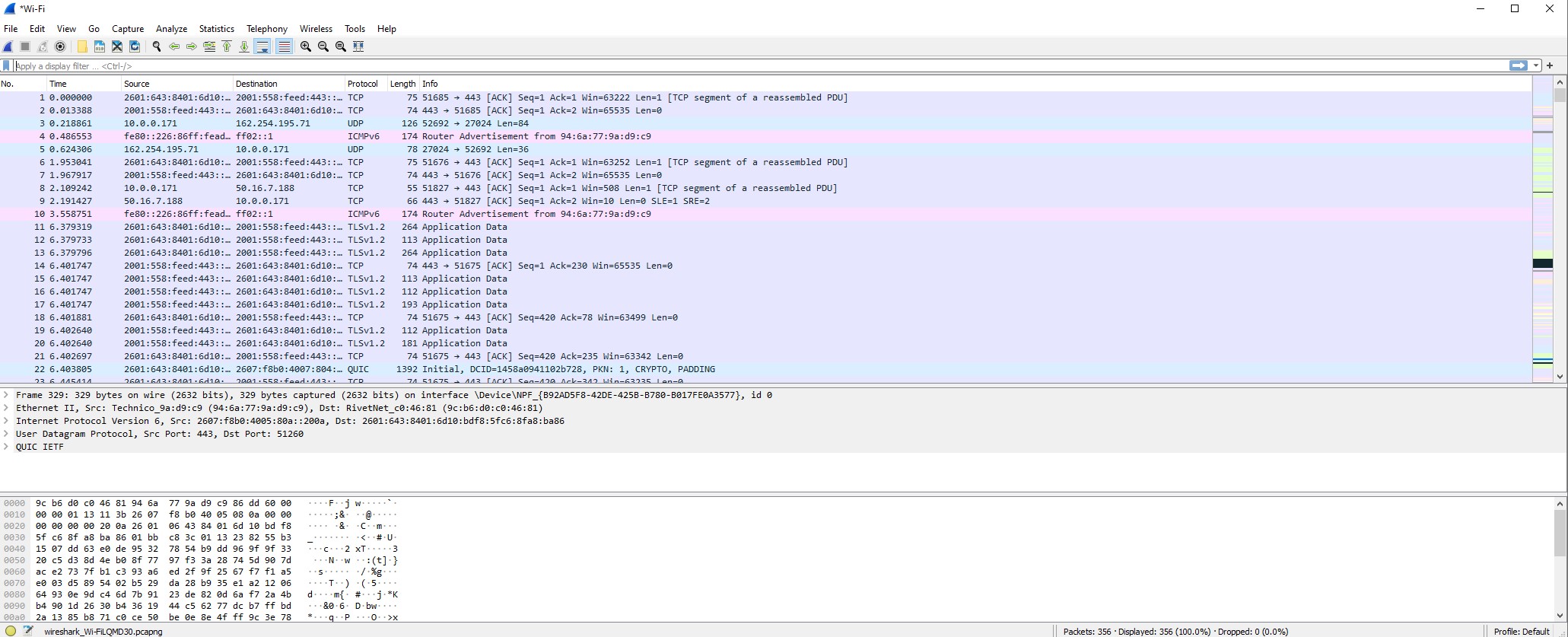Close this capture file icon

click(117, 46)
